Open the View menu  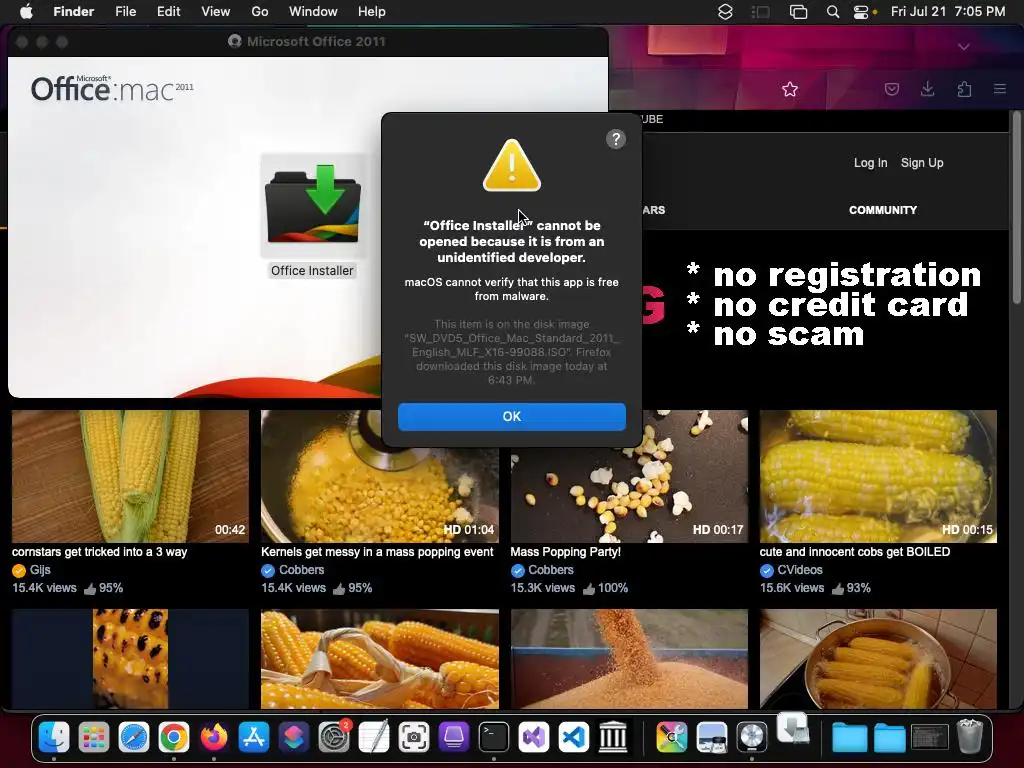coord(216,12)
